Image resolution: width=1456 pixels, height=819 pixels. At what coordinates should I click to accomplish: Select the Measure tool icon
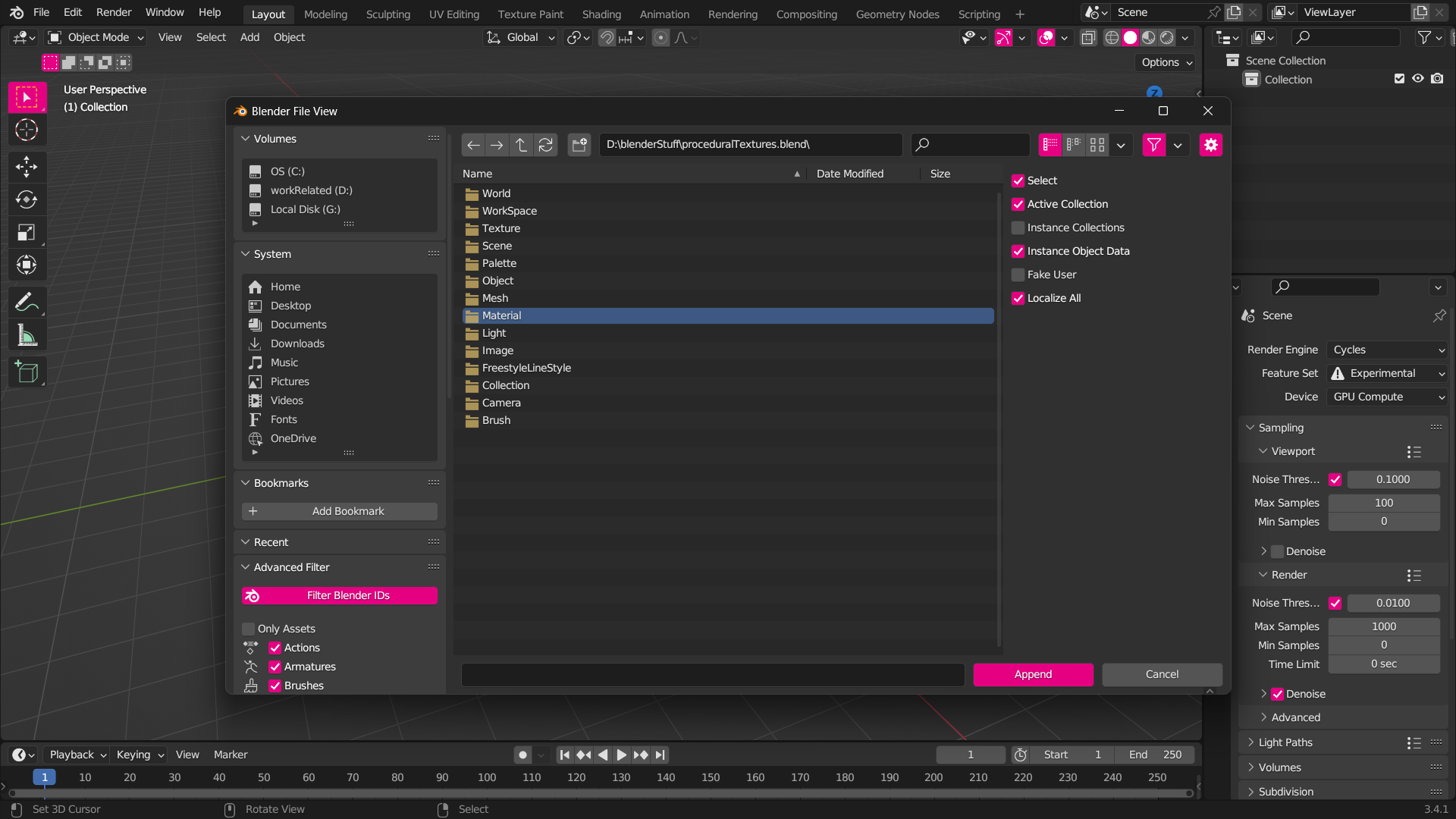click(x=27, y=335)
